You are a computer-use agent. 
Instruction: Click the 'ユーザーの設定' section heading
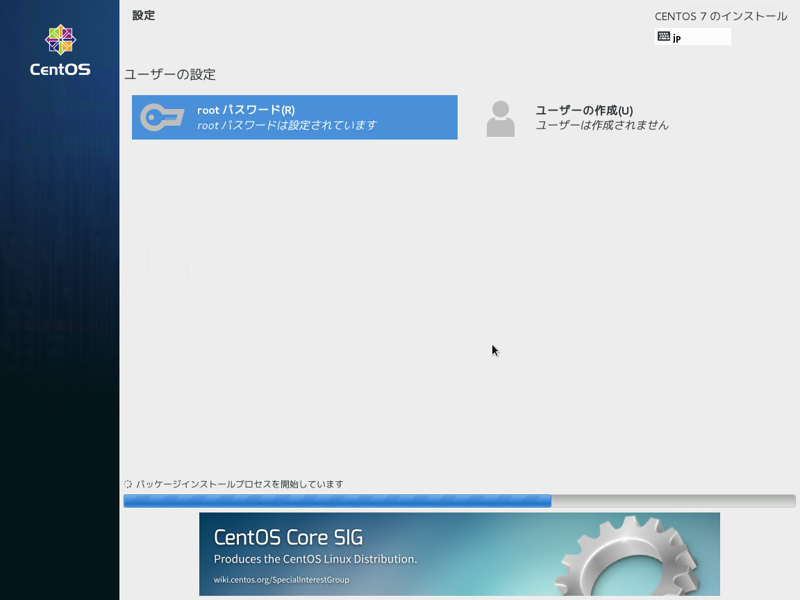[x=170, y=74]
